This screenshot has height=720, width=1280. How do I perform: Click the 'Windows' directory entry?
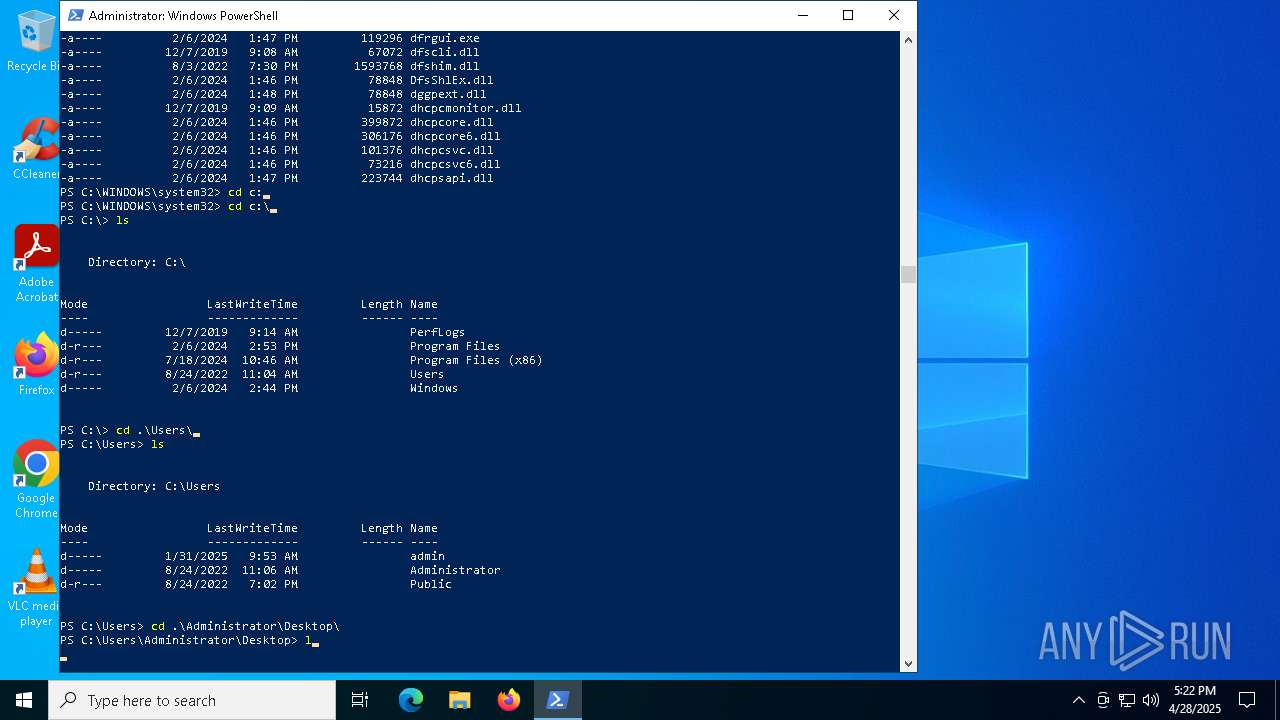[x=434, y=388]
